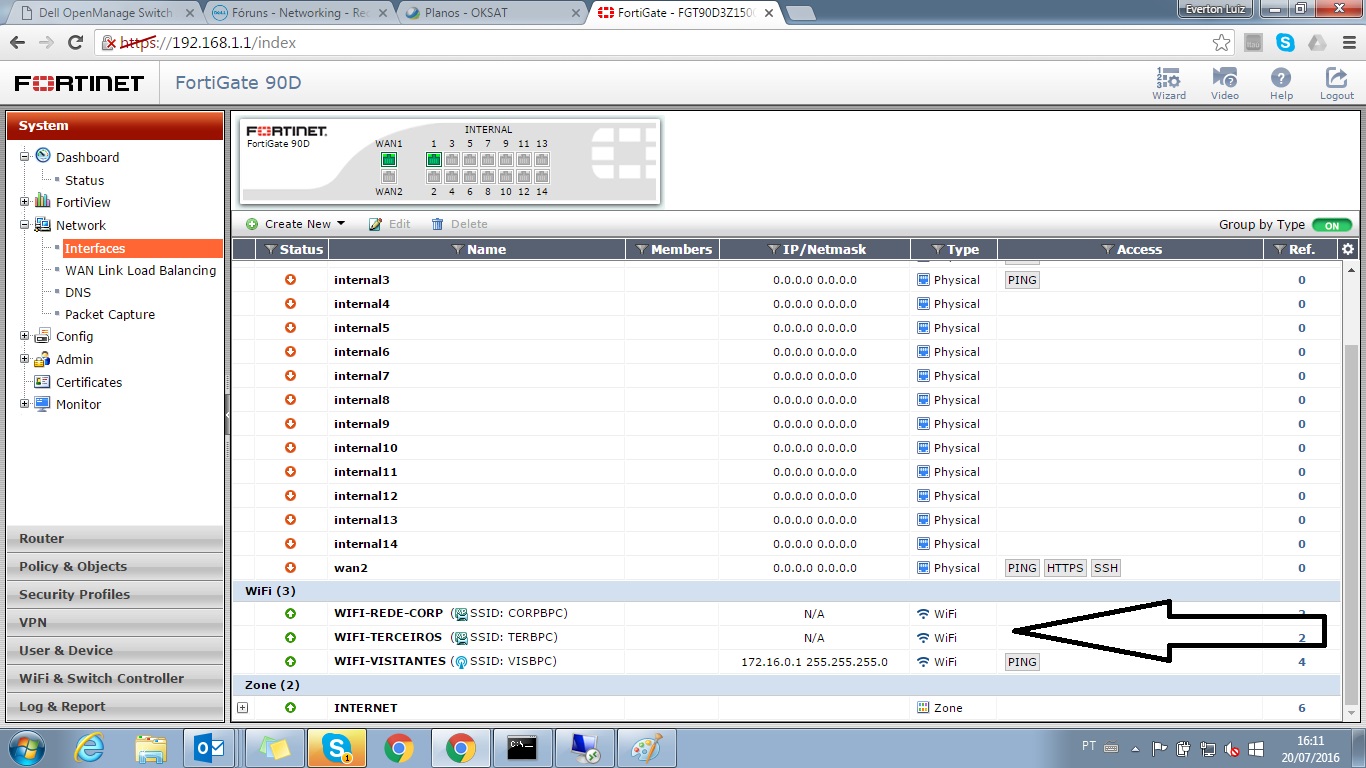Viewport: 1366px width, 768px height.
Task: Open Certificates in System tree
Action: click(x=89, y=382)
